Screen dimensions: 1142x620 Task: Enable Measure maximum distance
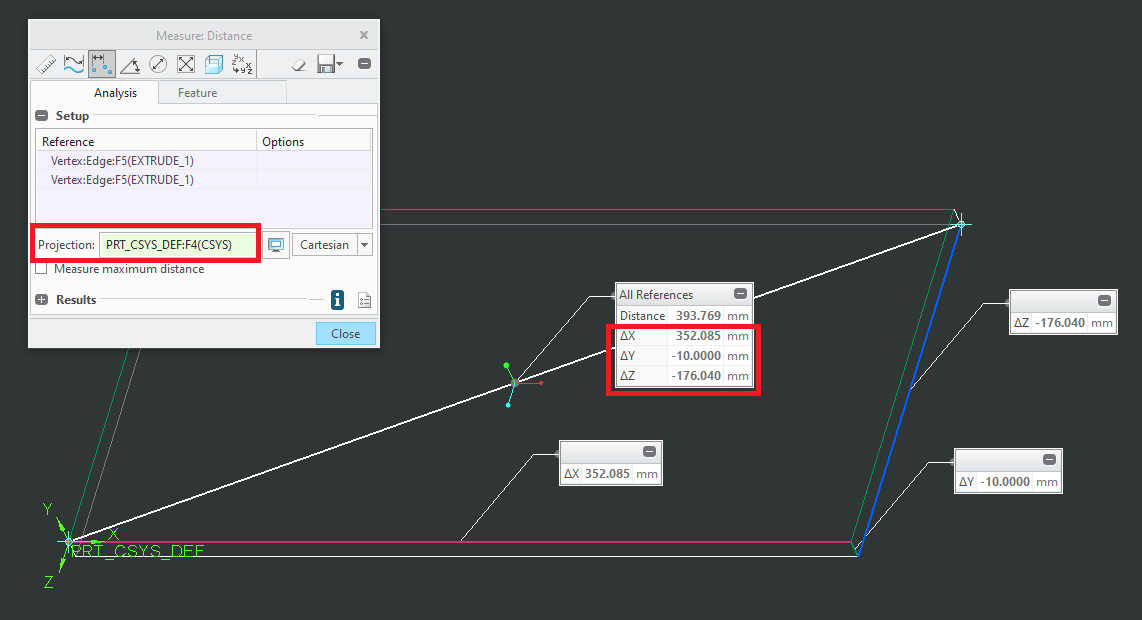[41, 268]
